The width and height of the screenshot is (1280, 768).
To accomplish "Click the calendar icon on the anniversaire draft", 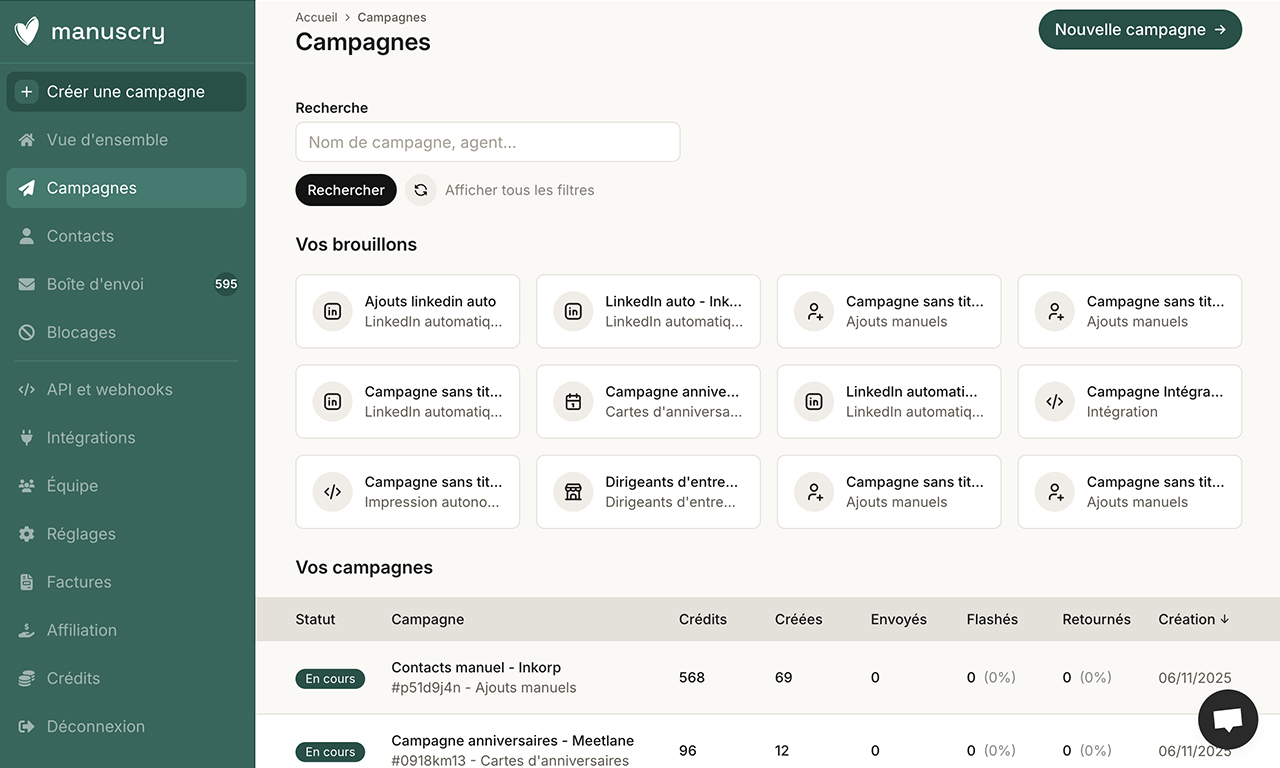I will click(x=572, y=401).
